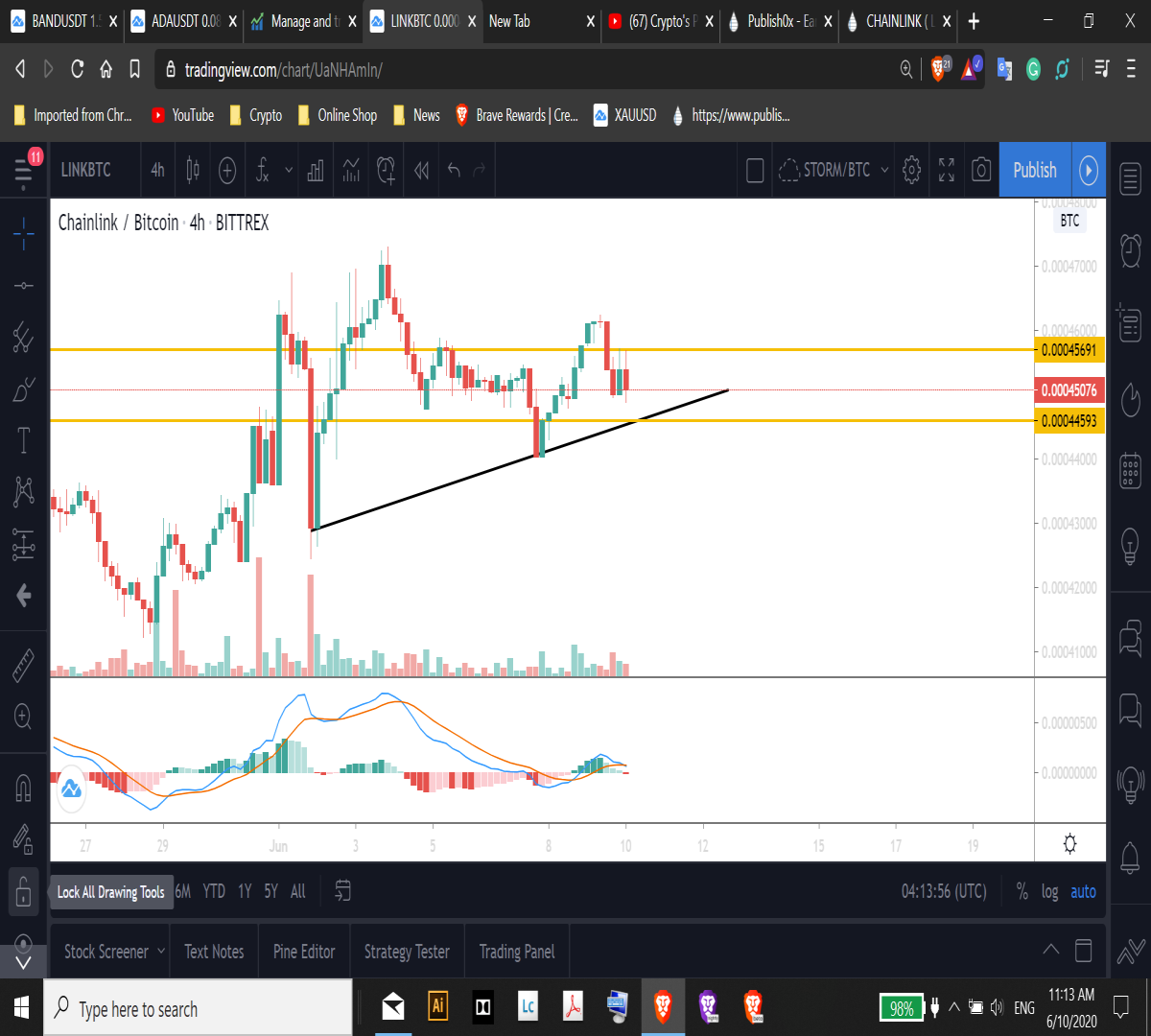Screen dimensions: 1151x1036
Task: Open the Stock Screener dropdown tab
Action: [114, 952]
